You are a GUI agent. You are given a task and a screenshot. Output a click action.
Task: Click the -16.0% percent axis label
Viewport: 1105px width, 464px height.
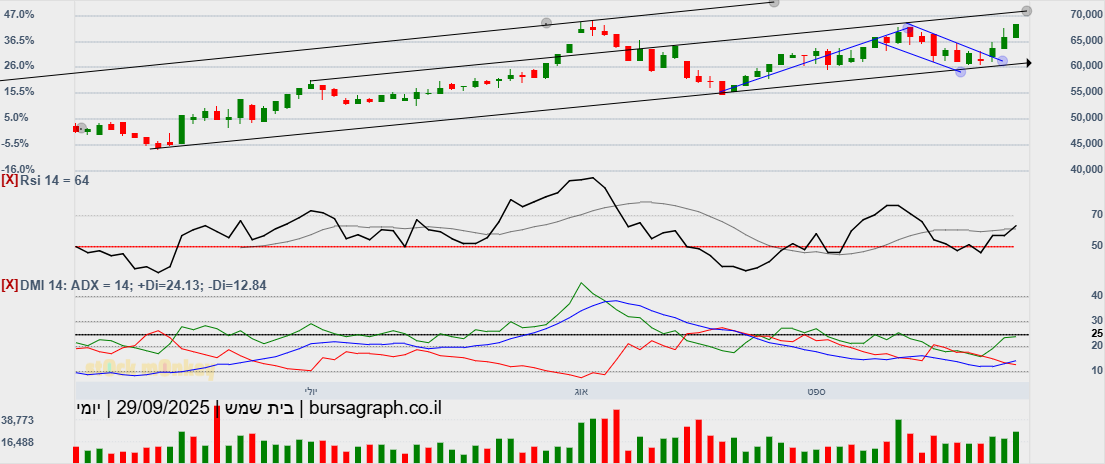point(19,169)
